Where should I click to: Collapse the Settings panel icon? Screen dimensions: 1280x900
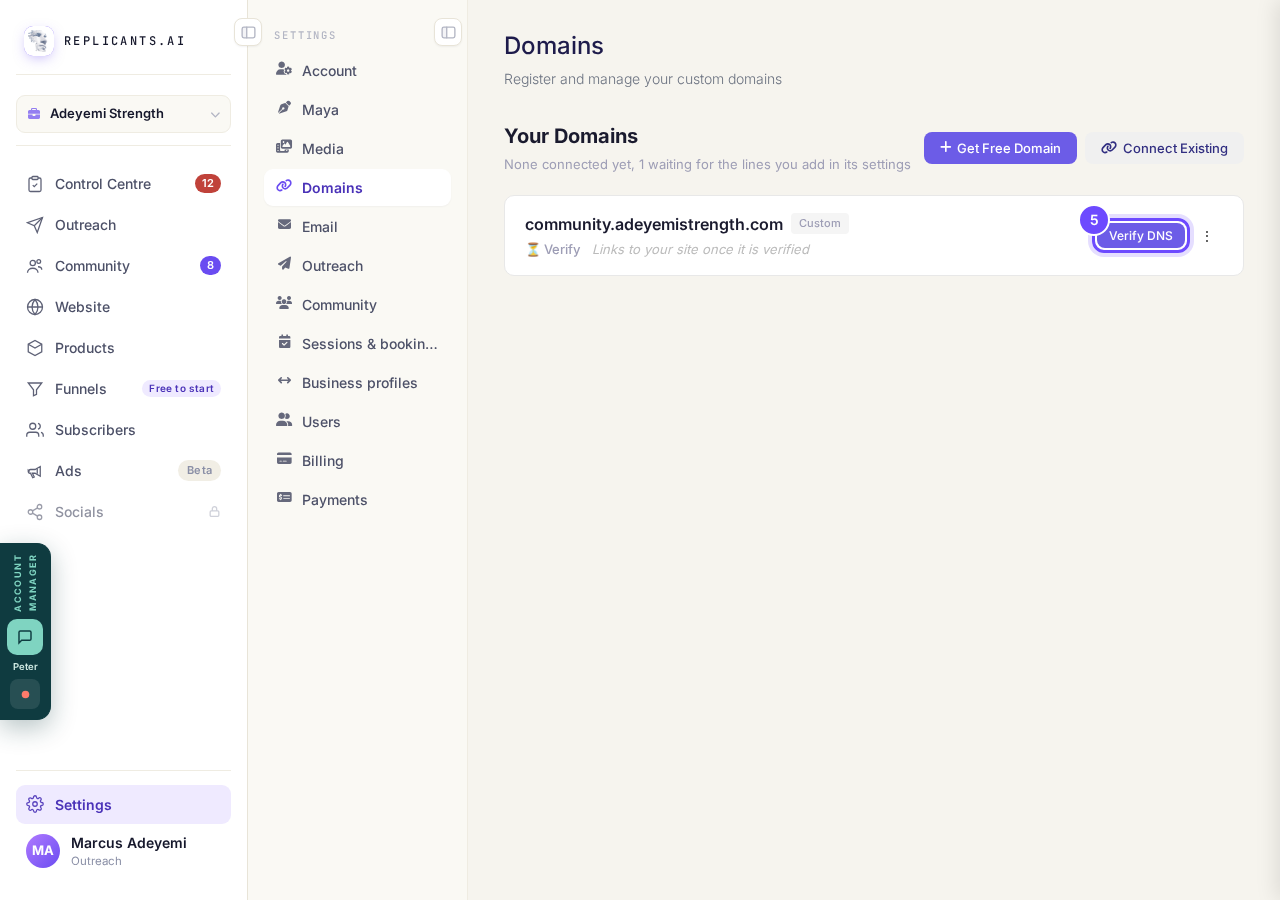[x=448, y=32]
